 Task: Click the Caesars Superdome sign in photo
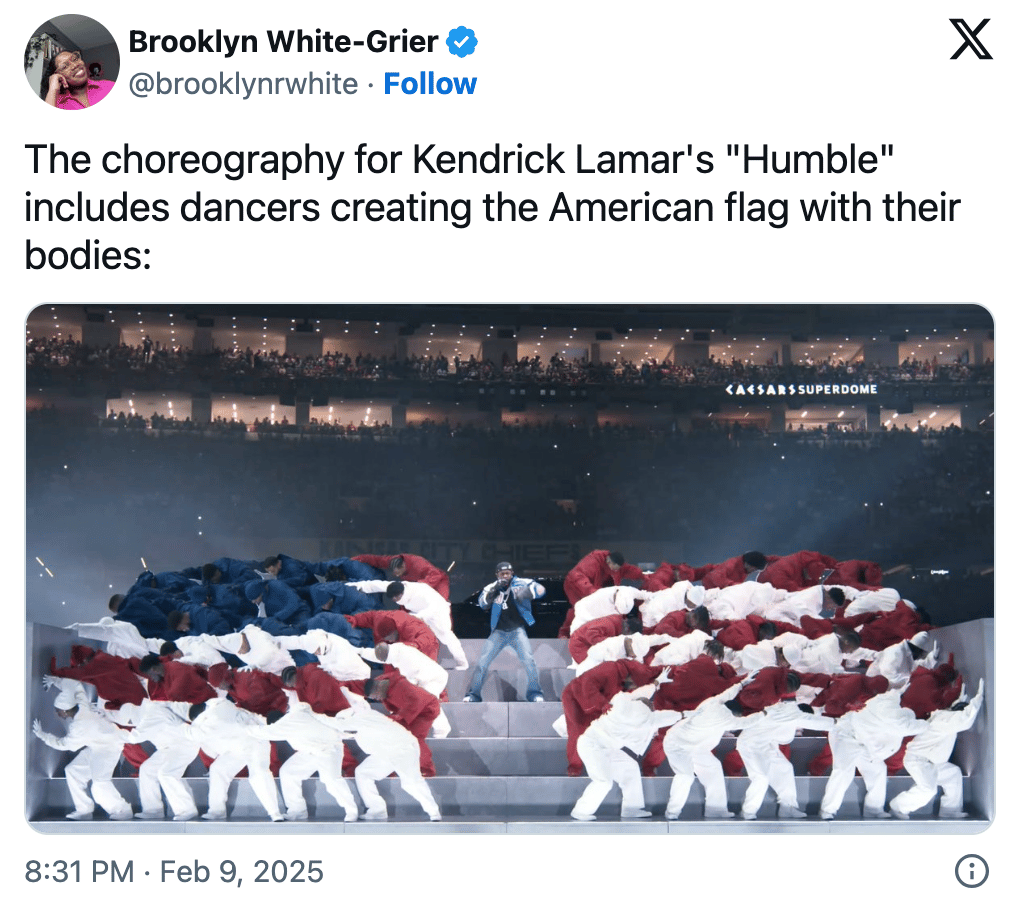pos(801,390)
